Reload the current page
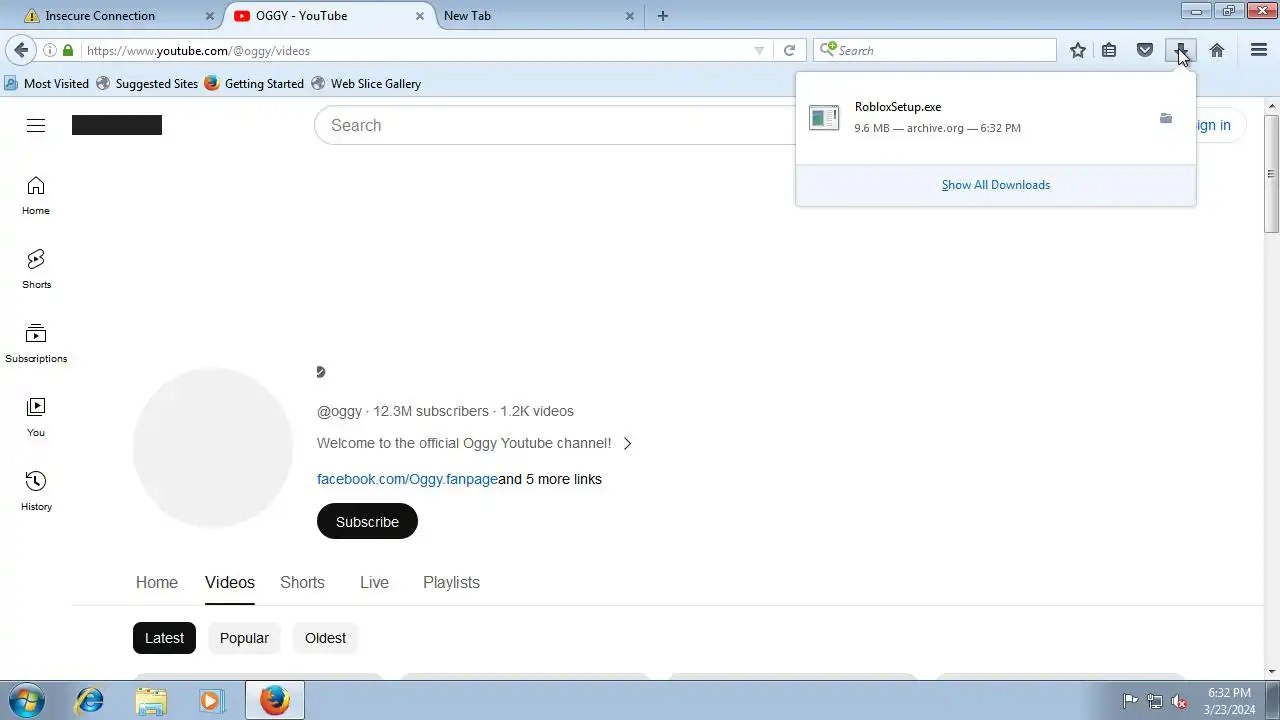The image size is (1280, 720). (x=789, y=50)
